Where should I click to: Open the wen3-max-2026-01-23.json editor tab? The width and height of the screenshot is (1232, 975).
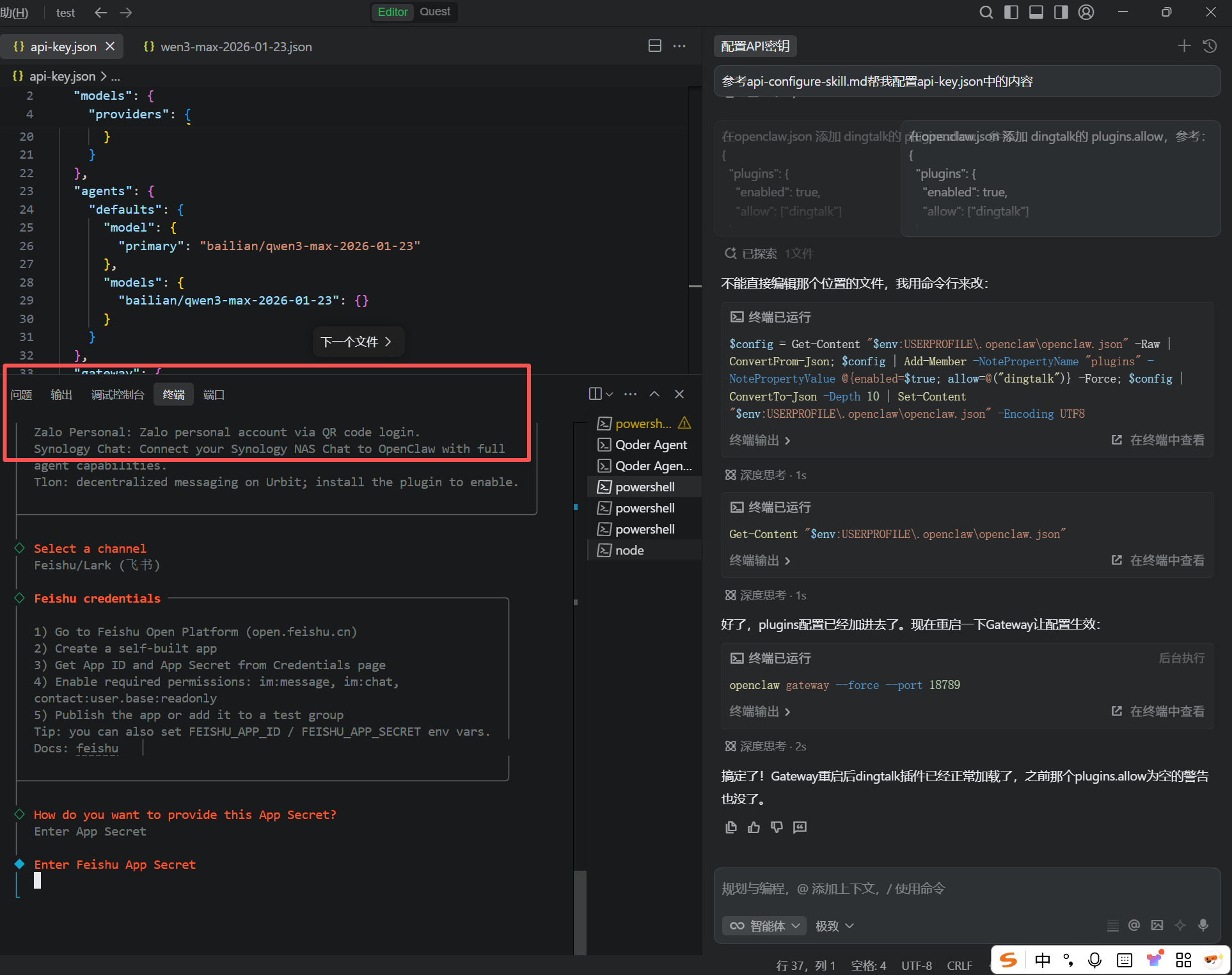tap(235, 47)
